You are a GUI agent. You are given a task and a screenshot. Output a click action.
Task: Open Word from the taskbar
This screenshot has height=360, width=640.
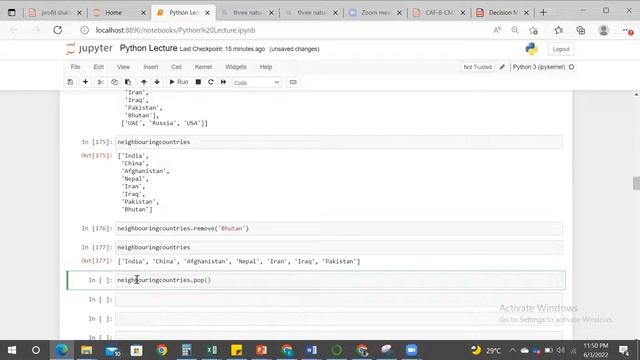(311, 350)
